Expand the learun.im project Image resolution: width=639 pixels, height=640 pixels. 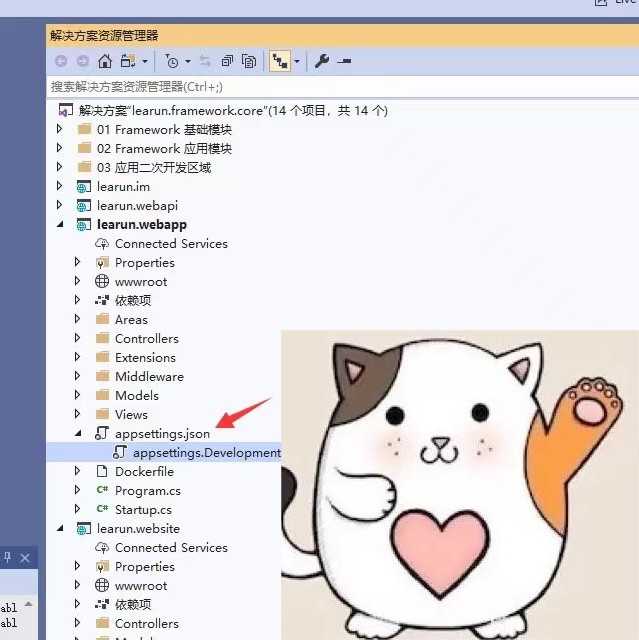[60, 187]
